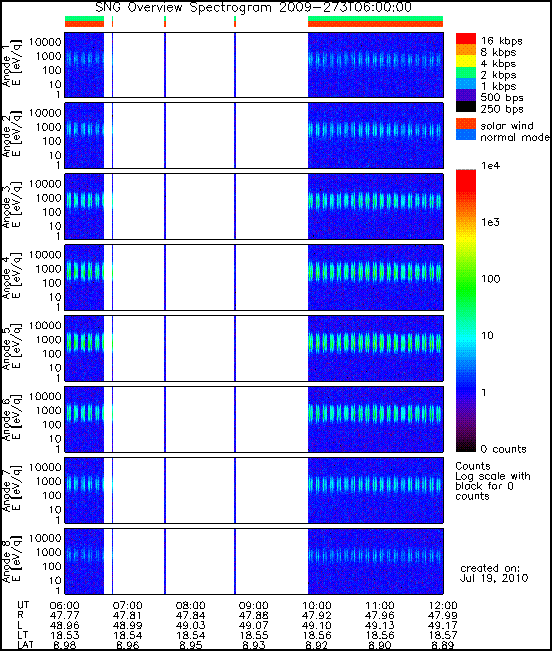Click the R value 47.77
The width and height of the screenshot is (552, 651).
(x=64, y=615)
